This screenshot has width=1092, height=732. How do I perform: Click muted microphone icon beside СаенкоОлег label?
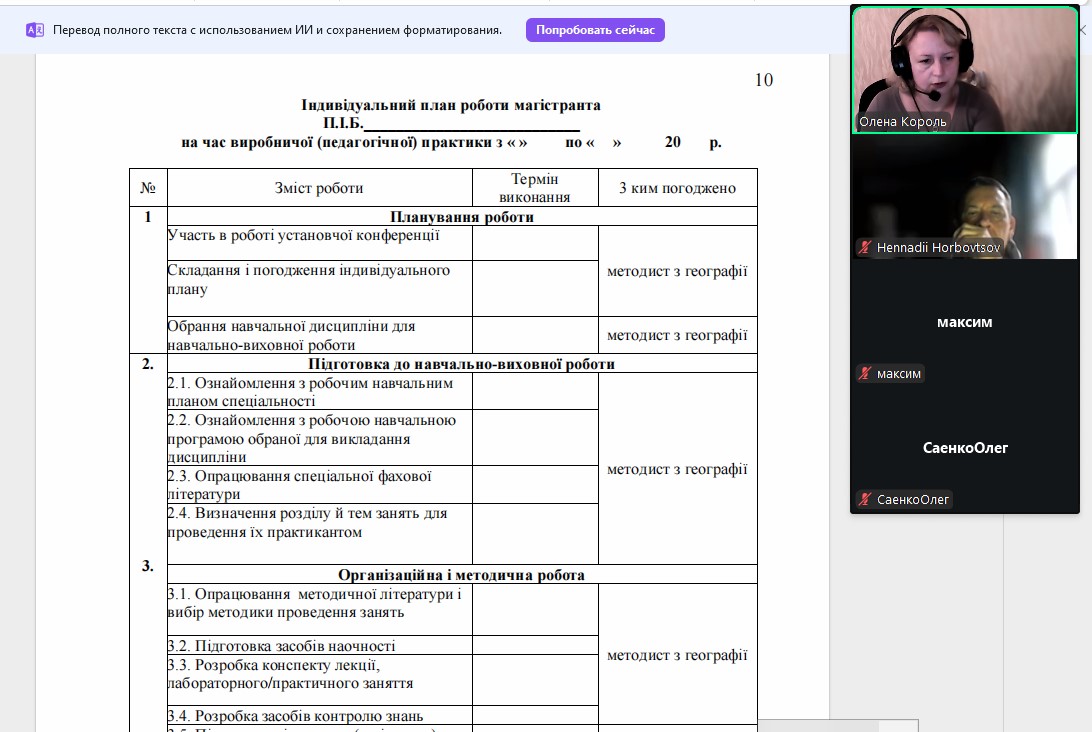(866, 499)
